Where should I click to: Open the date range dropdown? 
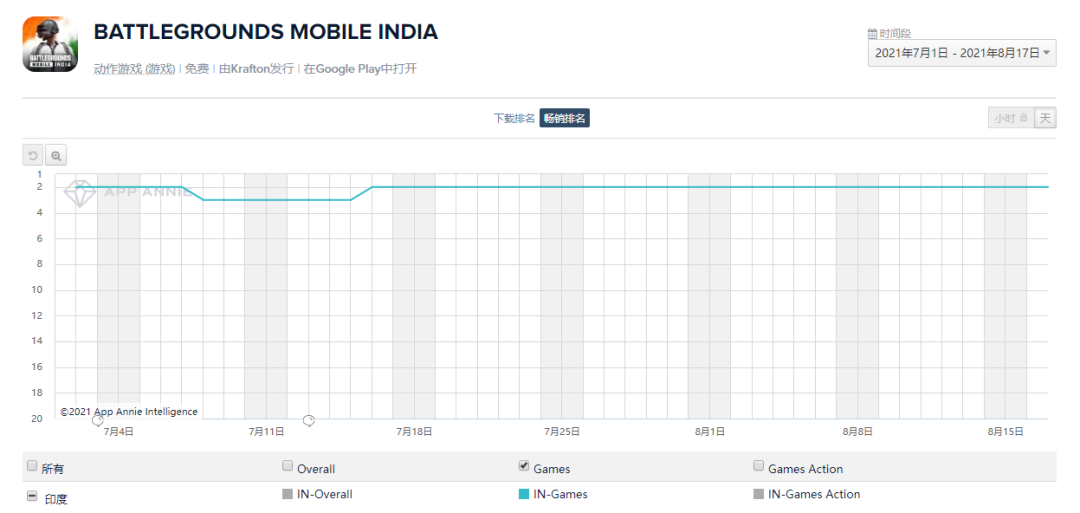[x=963, y=53]
